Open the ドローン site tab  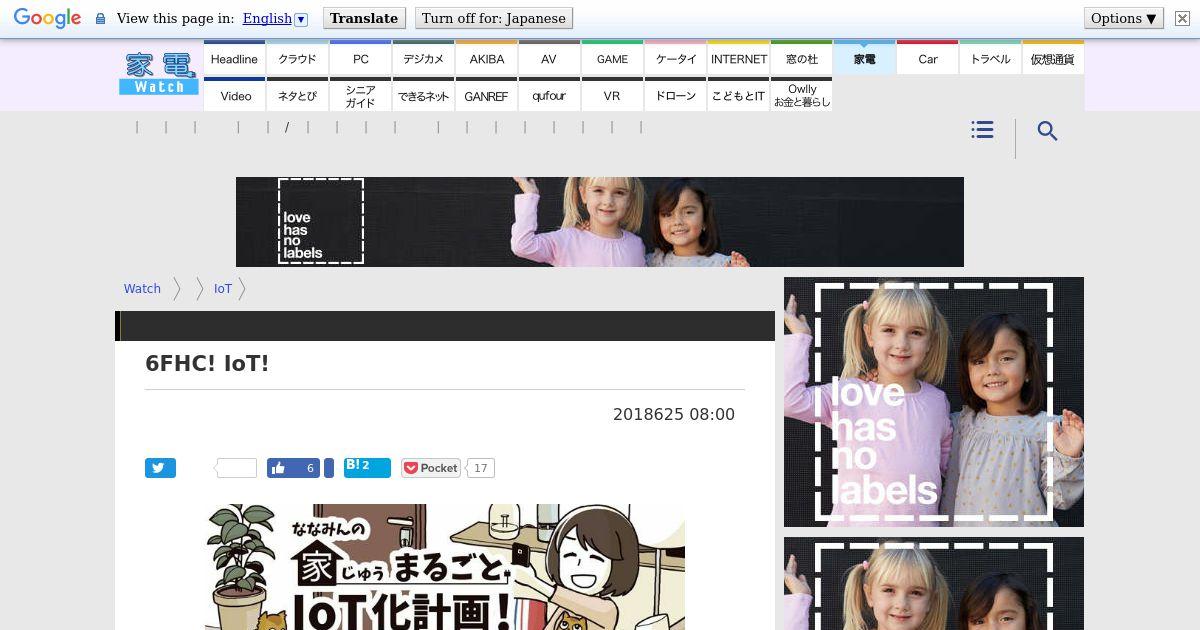pyautogui.click(x=675, y=96)
